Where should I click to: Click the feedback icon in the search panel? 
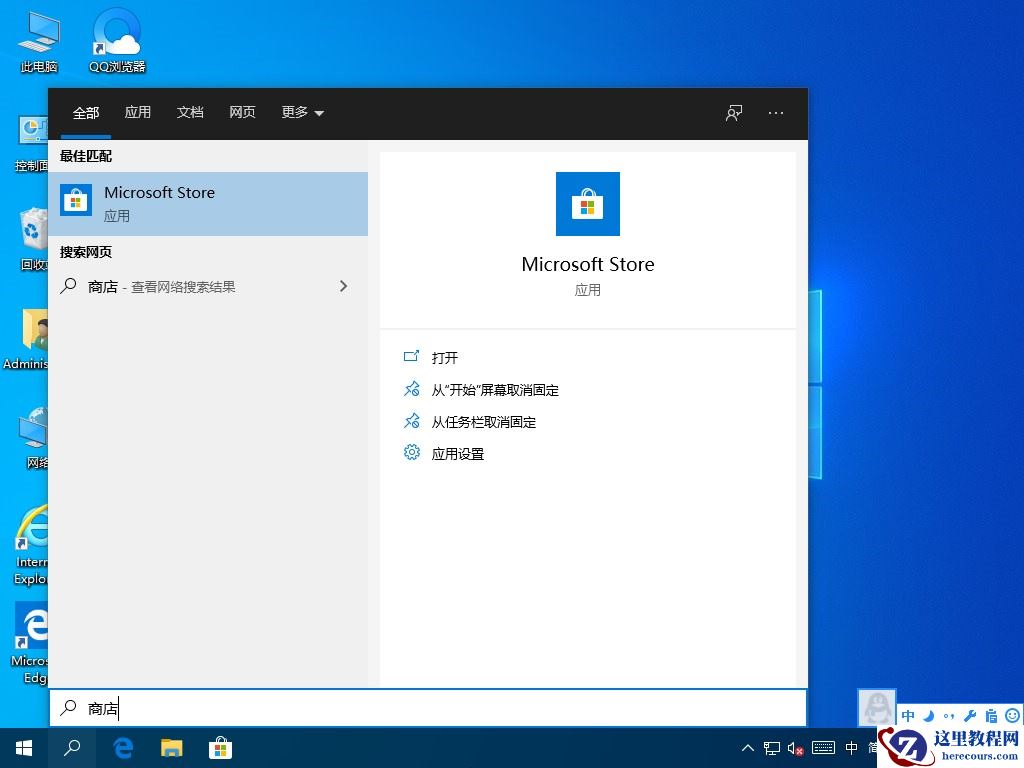[x=733, y=113]
